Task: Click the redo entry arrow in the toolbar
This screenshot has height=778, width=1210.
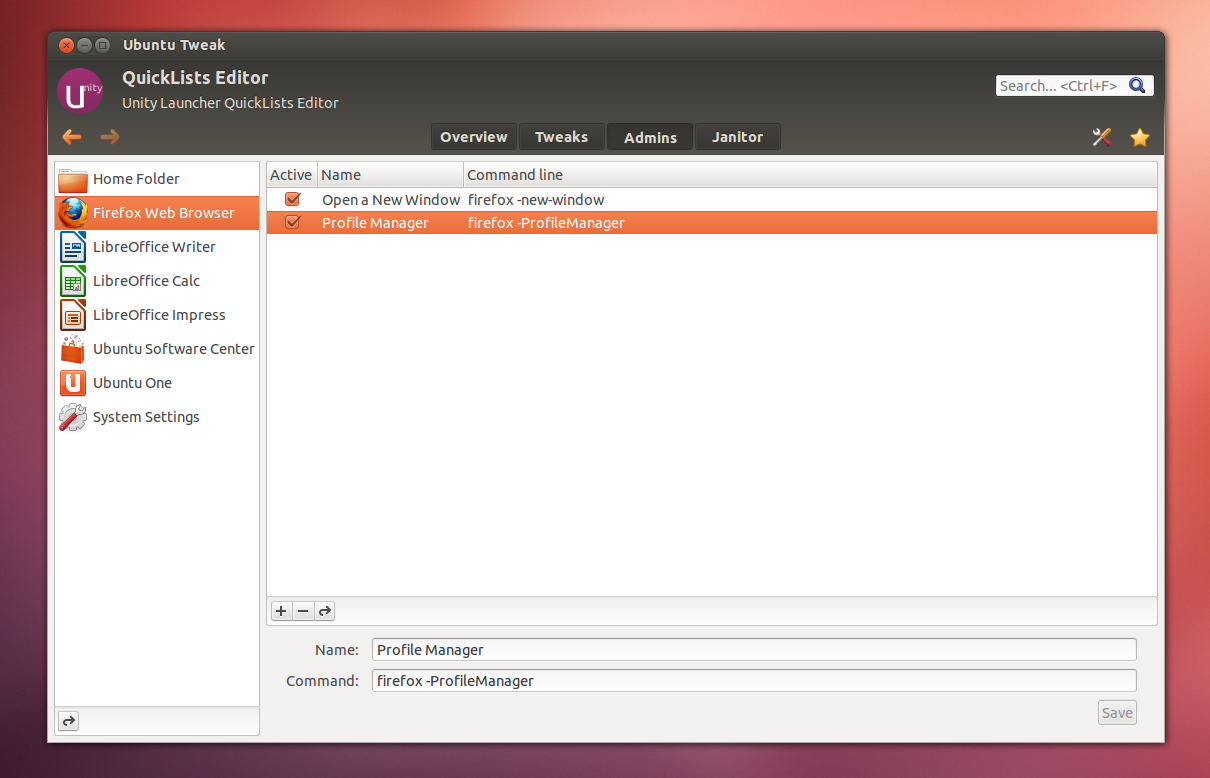Action: 324,611
